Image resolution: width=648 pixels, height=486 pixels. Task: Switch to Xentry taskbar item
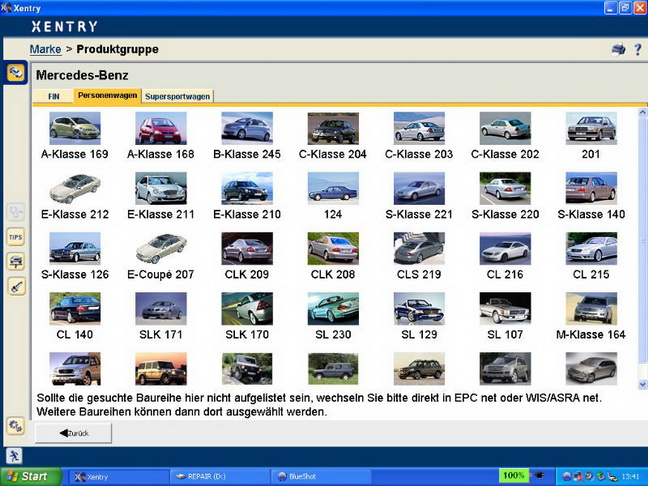[x=118, y=477]
